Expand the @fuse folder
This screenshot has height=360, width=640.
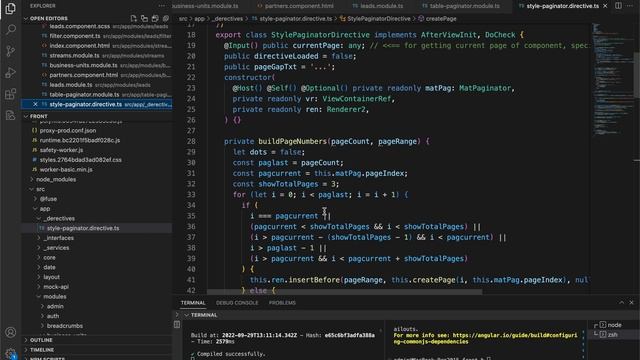tap(48, 199)
